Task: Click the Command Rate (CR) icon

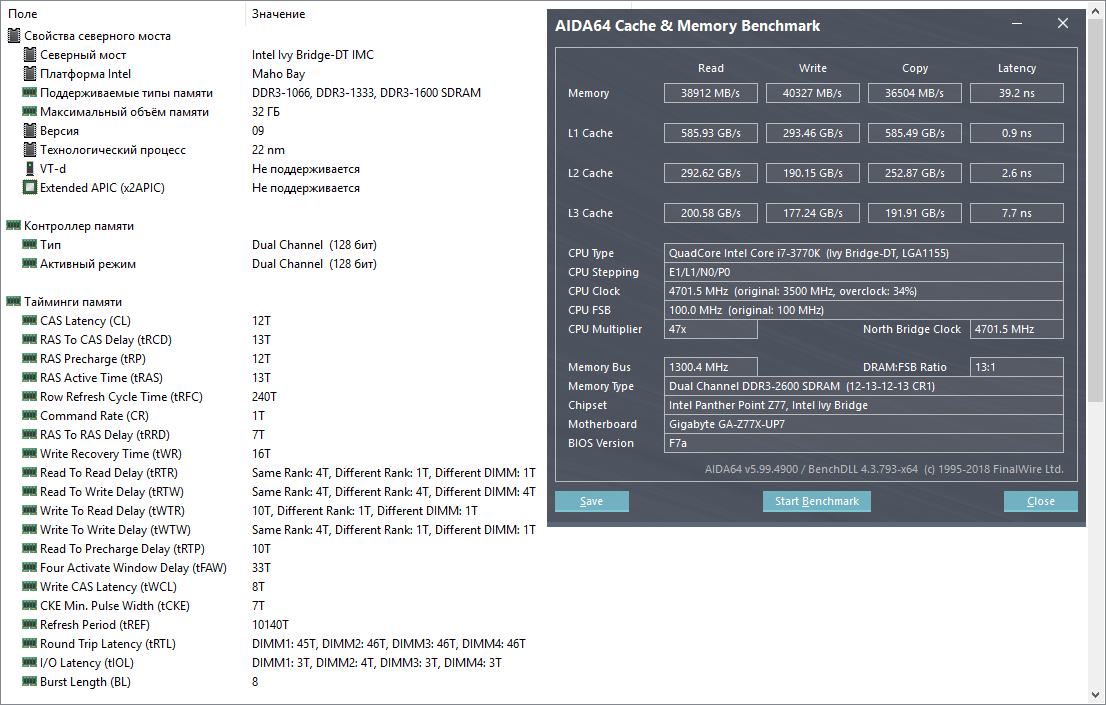Action: click(x=30, y=416)
